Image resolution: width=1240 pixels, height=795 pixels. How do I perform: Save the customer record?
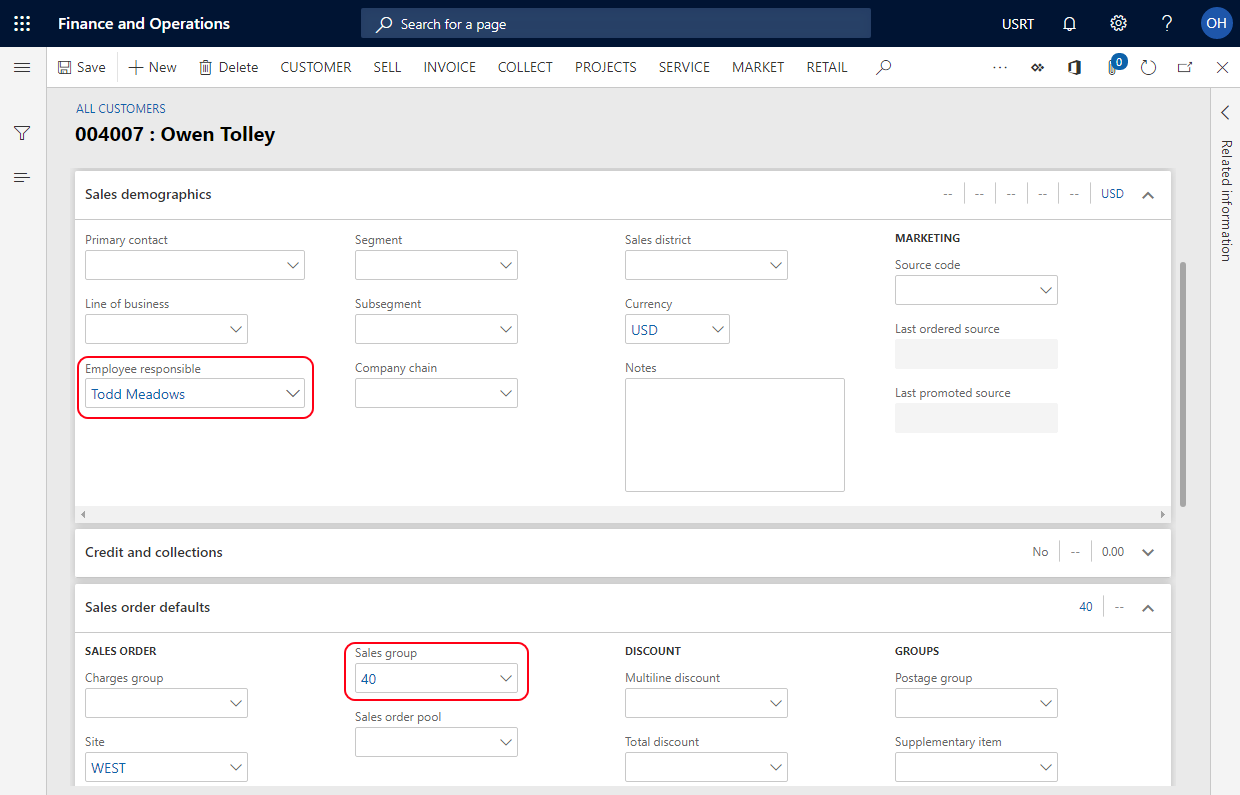[x=81, y=67]
